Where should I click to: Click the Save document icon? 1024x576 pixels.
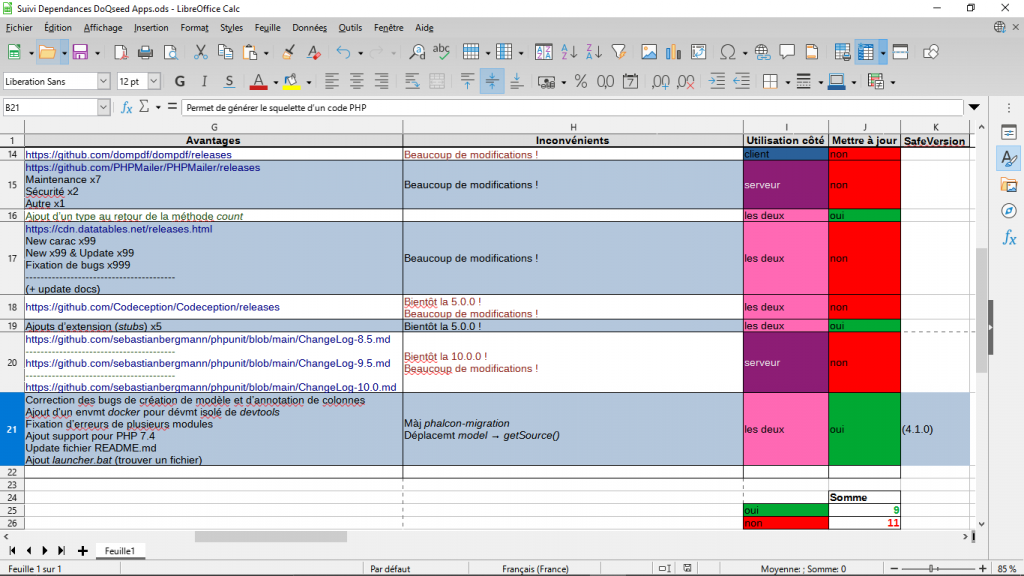click(80, 52)
